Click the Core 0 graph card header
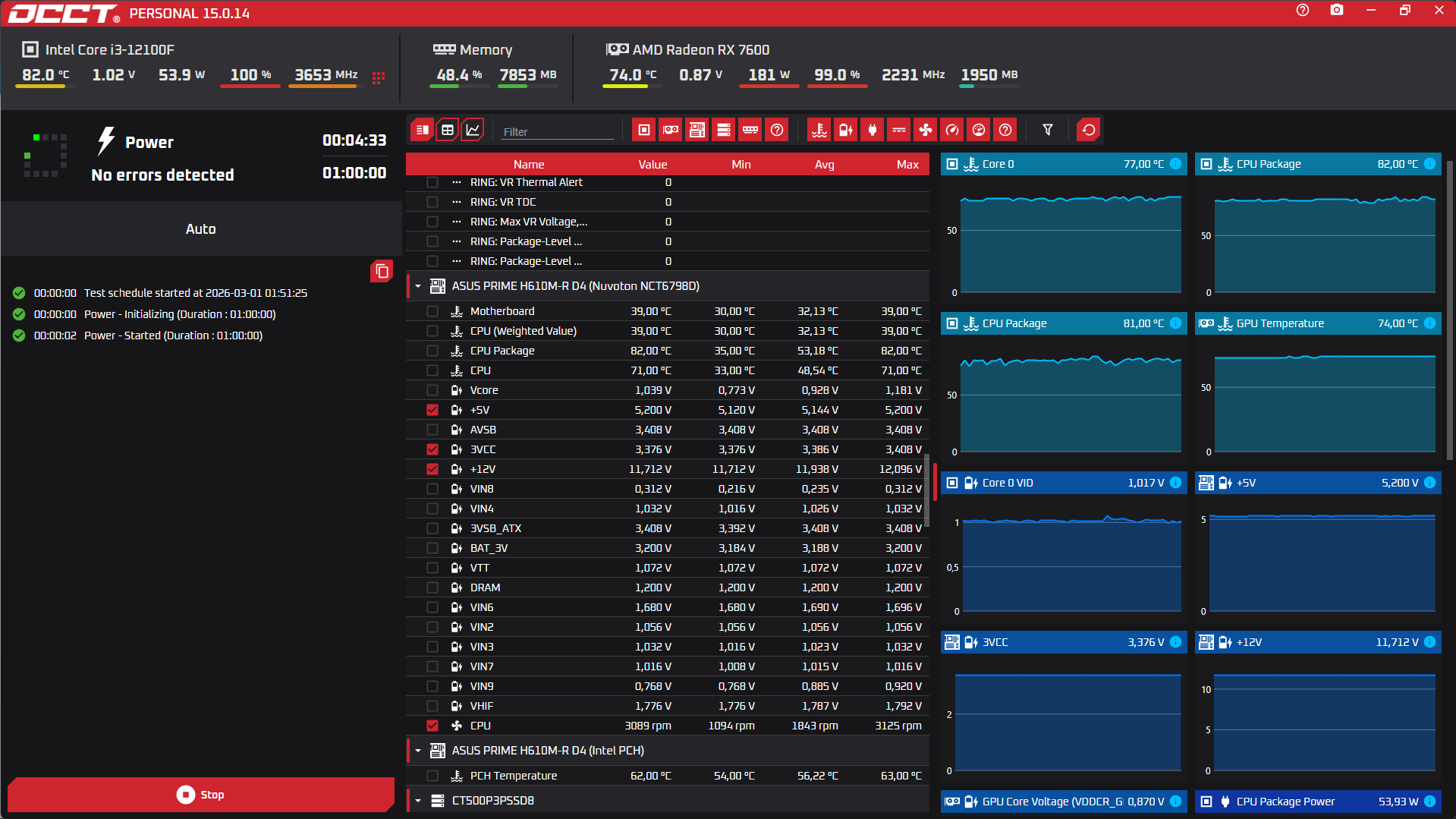 (x=1064, y=164)
